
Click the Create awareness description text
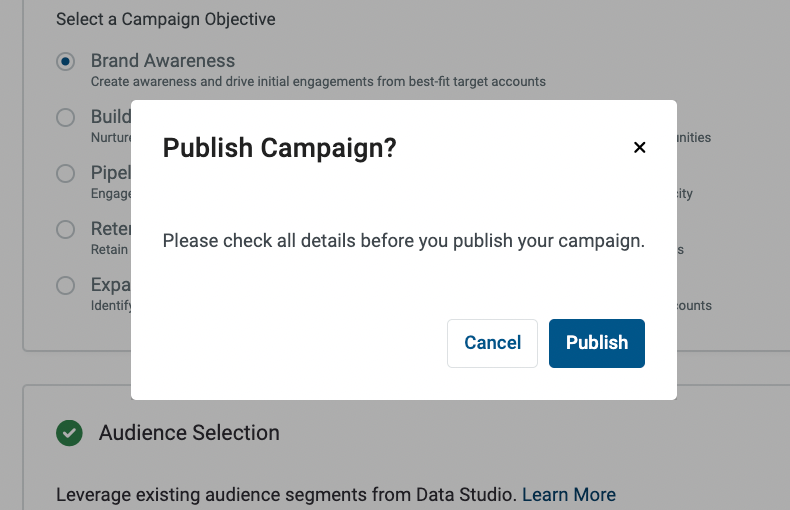pos(318,82)
